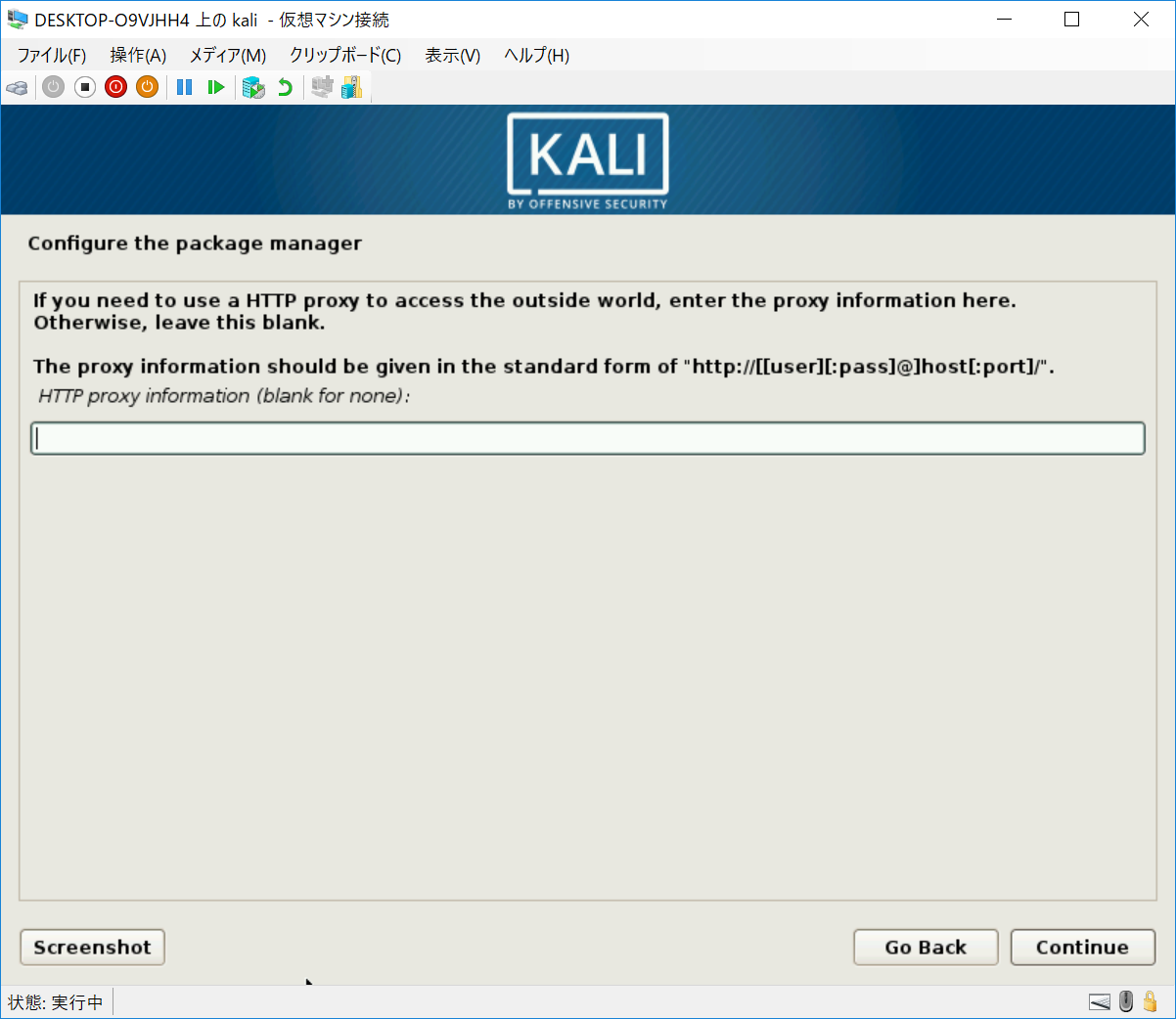Open the ヘルプ(H) menu
Viewport: 1176px width, 1019px height.
tap(536, 56)
